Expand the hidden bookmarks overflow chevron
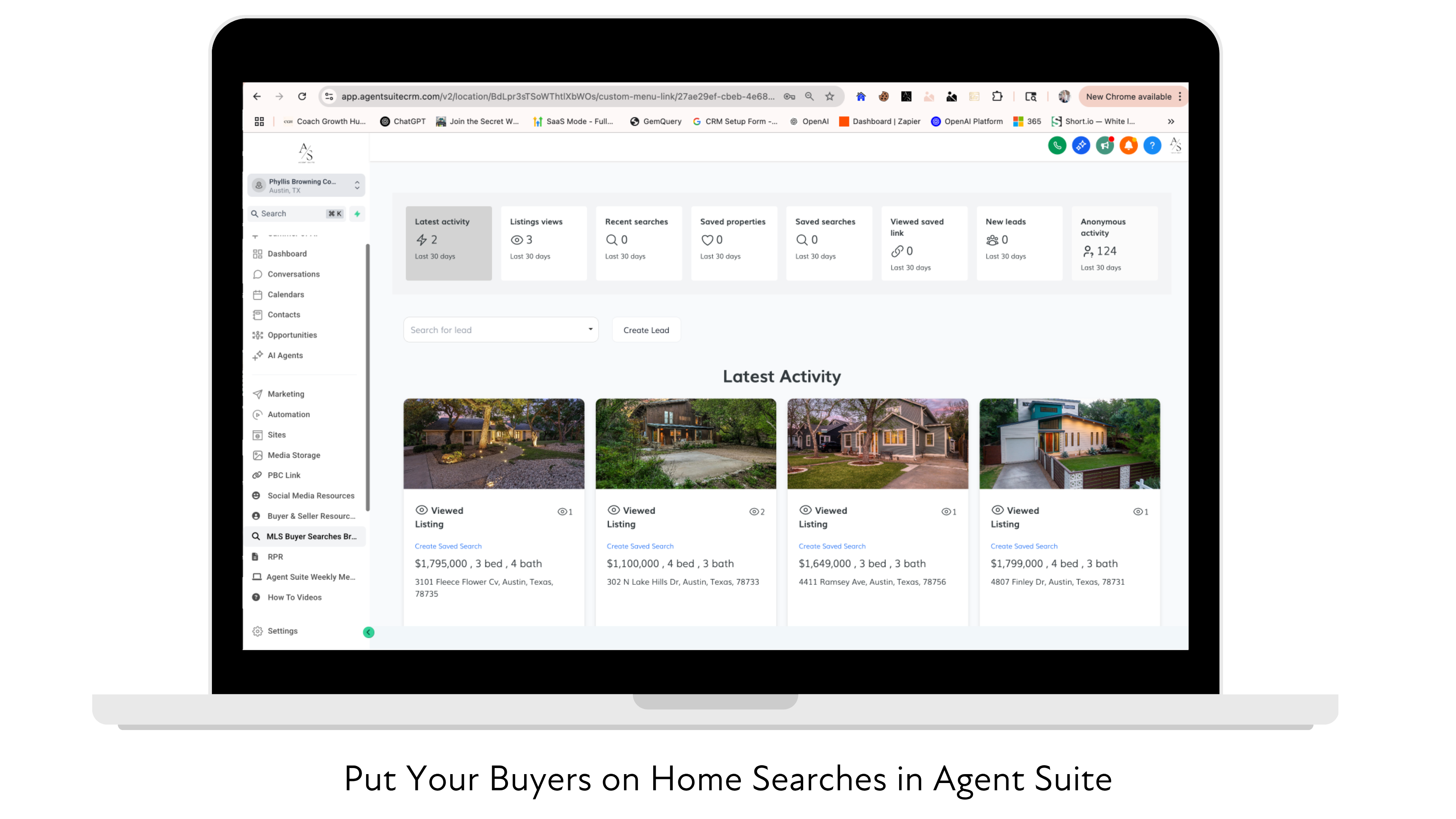1456x819 pixels. (1171, 121)
